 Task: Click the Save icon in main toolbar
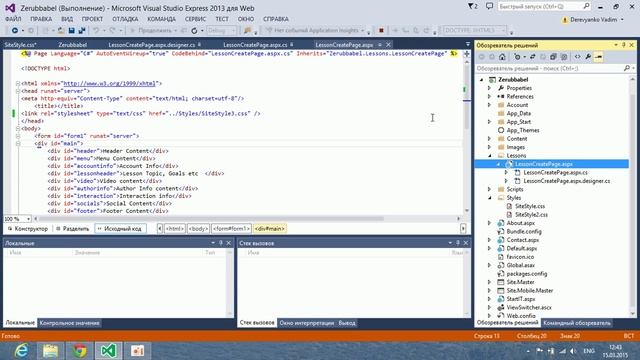pyautogui.click(x=71, y=30)
